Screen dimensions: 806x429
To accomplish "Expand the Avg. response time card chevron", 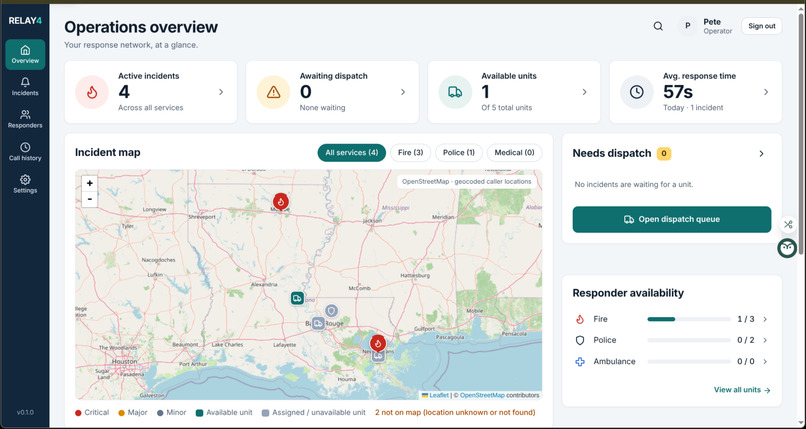I will click(x=766, y=92).
